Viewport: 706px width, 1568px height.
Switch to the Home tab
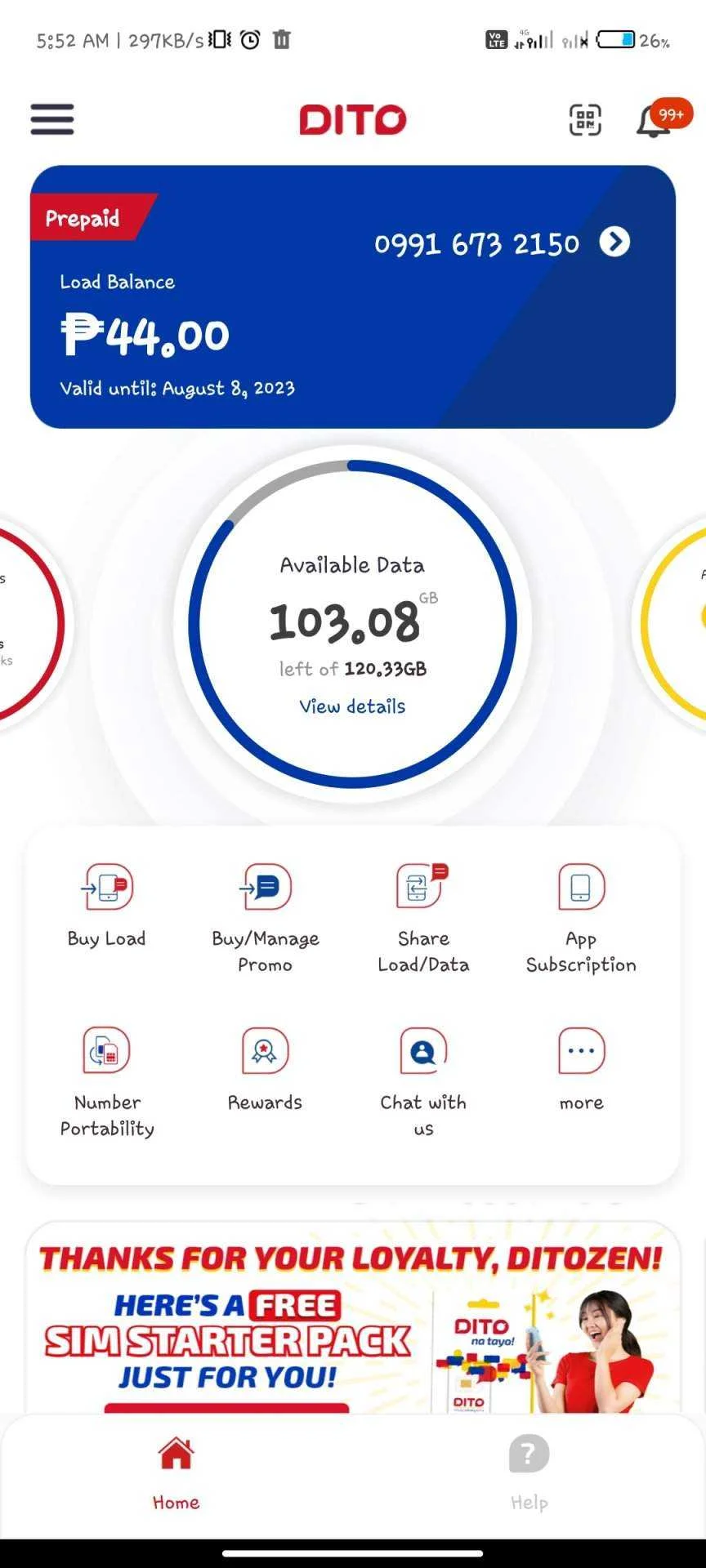[x=176, y=1473]
